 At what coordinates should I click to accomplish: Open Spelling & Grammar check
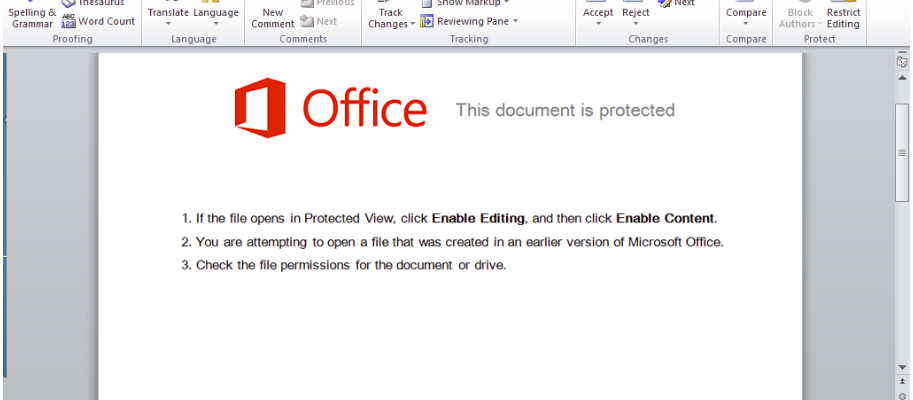pyautogui.click(x=33, y=16)
